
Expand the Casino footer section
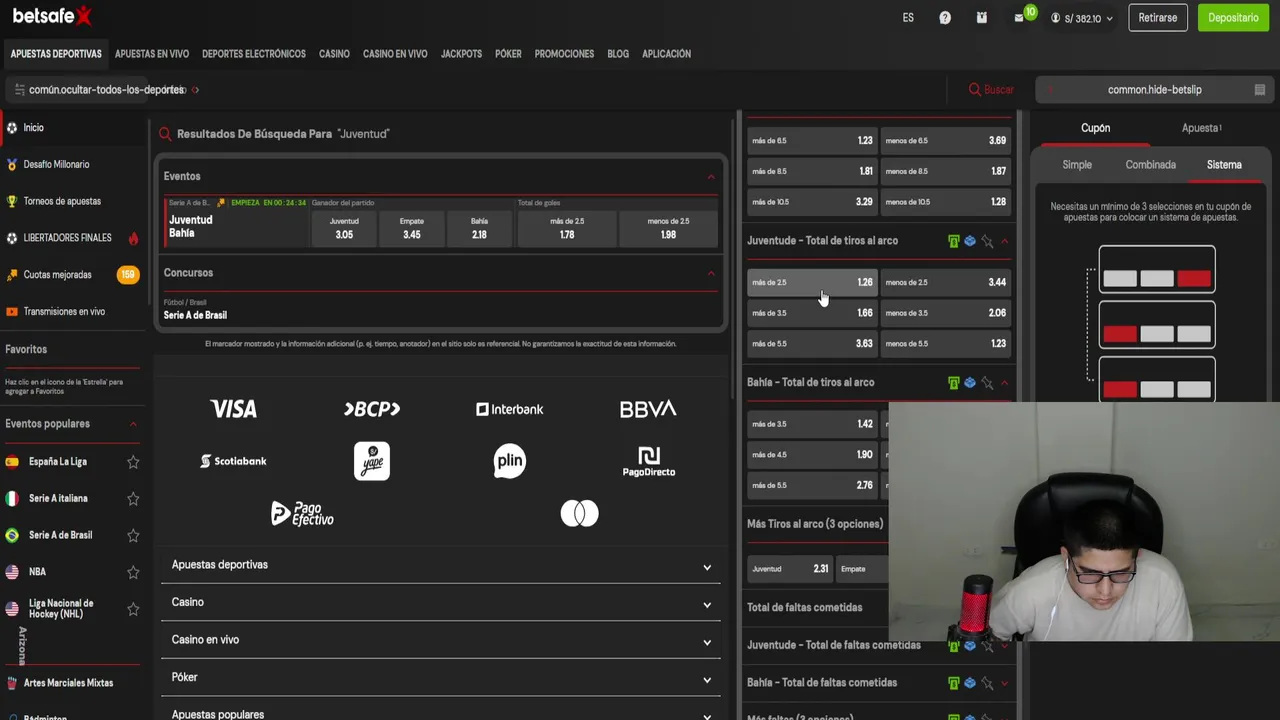click(x=441, y=602)
